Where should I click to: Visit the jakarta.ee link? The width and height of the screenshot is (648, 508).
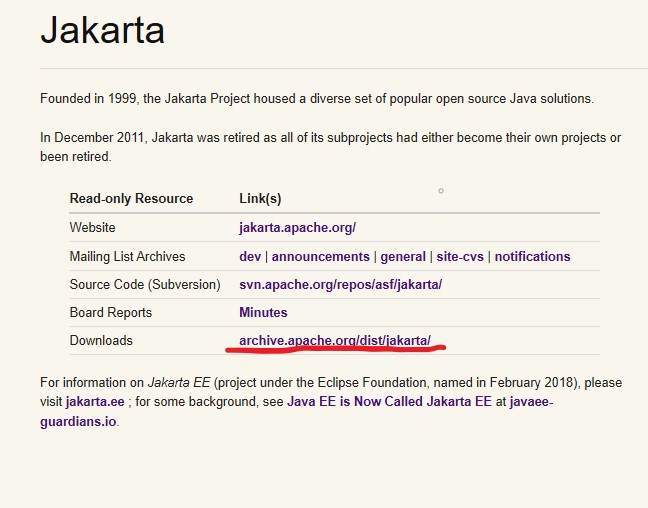tap(95, 401)
